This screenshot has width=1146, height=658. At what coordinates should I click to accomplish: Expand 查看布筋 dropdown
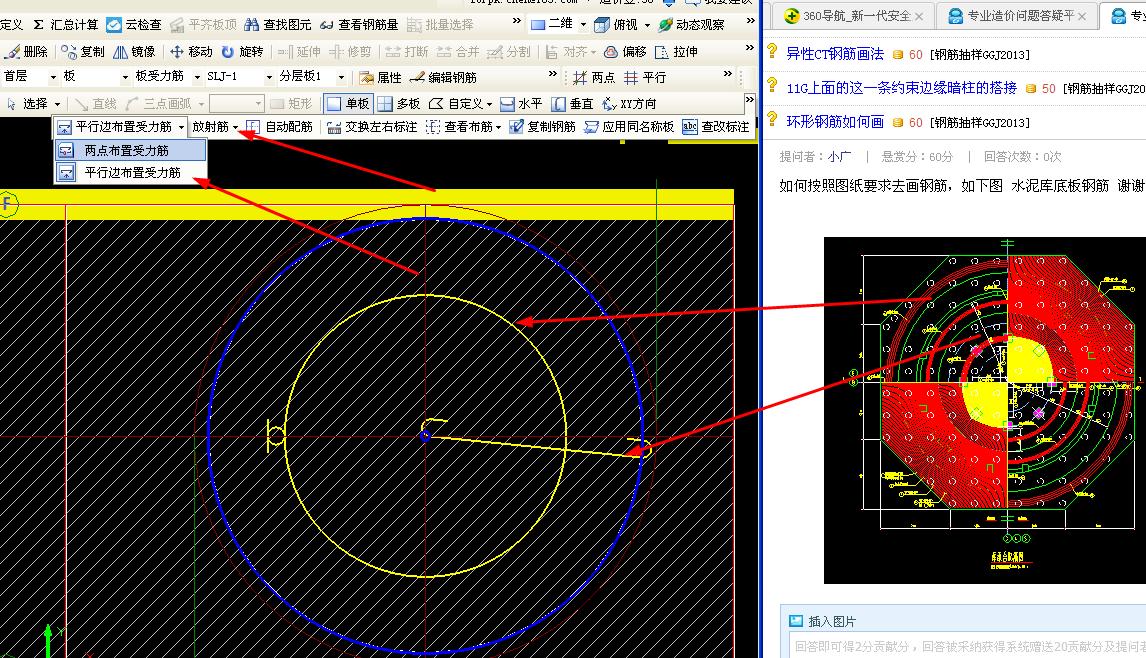pos(498,128)
